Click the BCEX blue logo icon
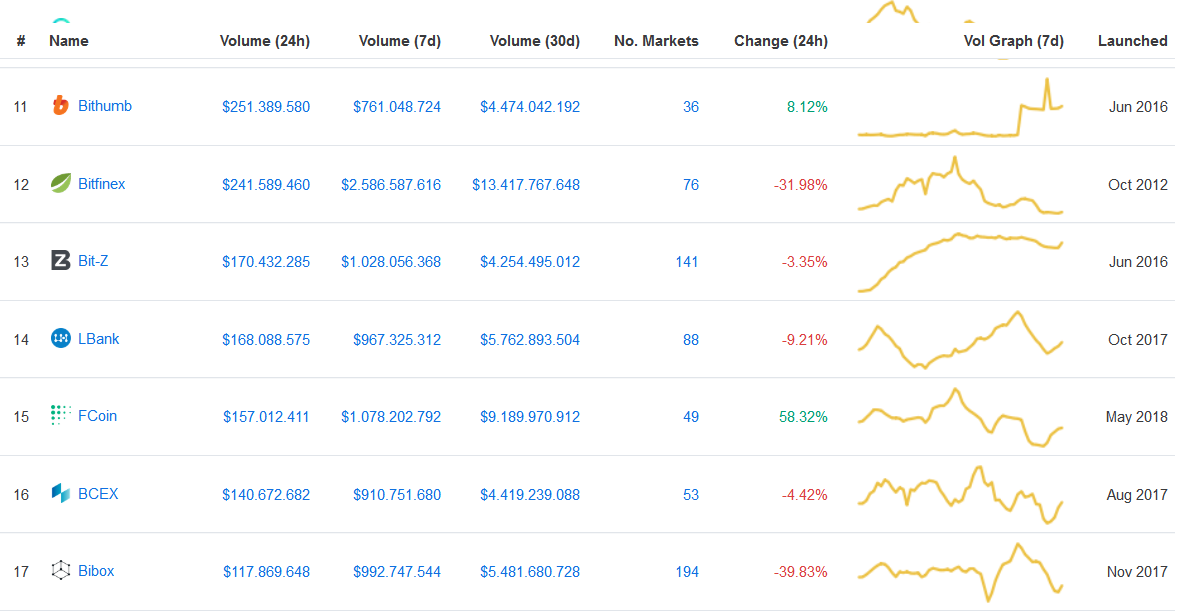The width and height of the screenshot is (1193, 611). click(x=60, y=493)
